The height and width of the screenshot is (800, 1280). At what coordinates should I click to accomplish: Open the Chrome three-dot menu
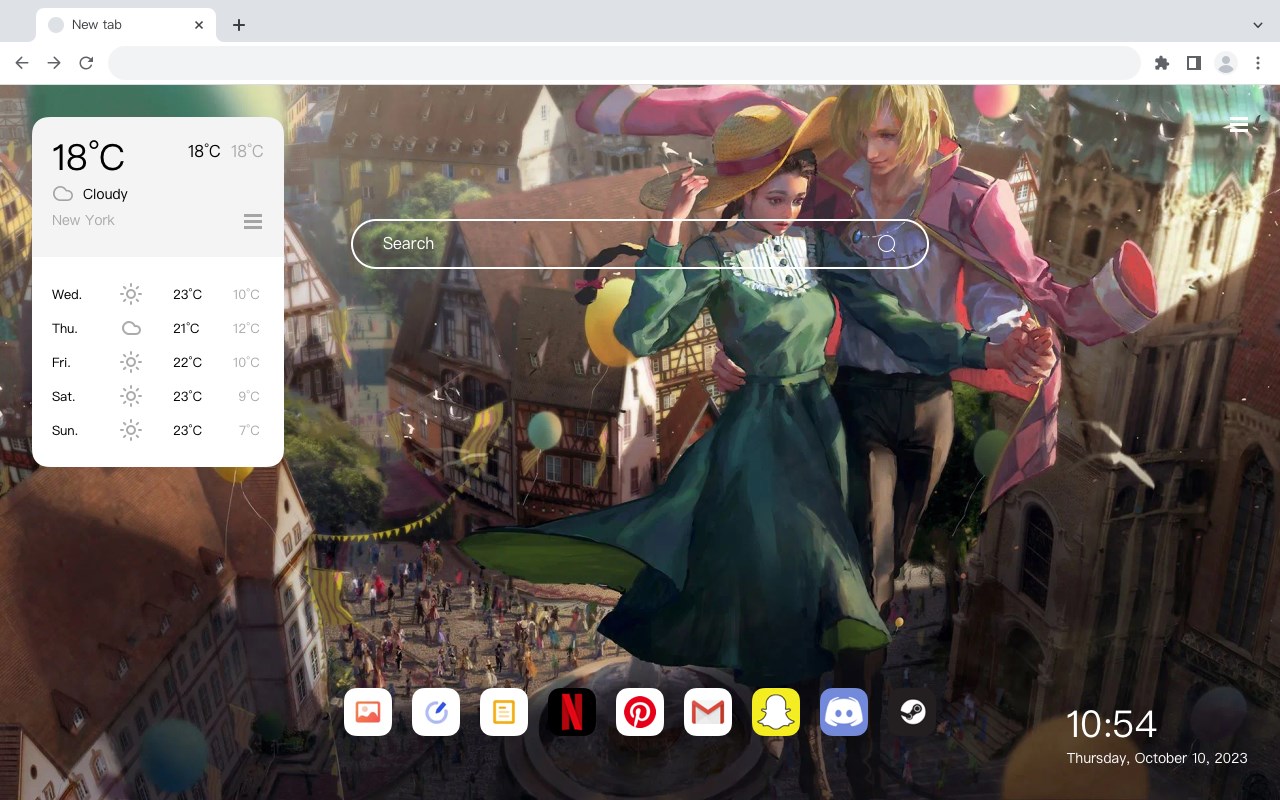[x=1258, y=63]
